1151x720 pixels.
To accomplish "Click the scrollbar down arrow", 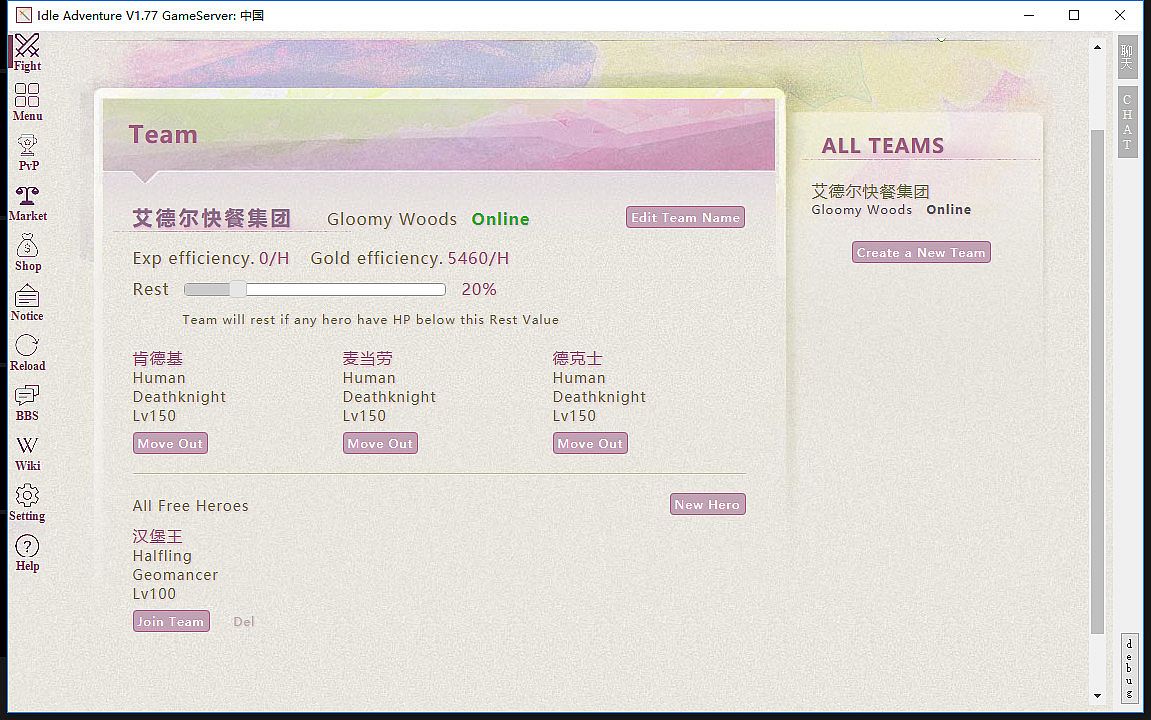I will [x=1097, y=696].
